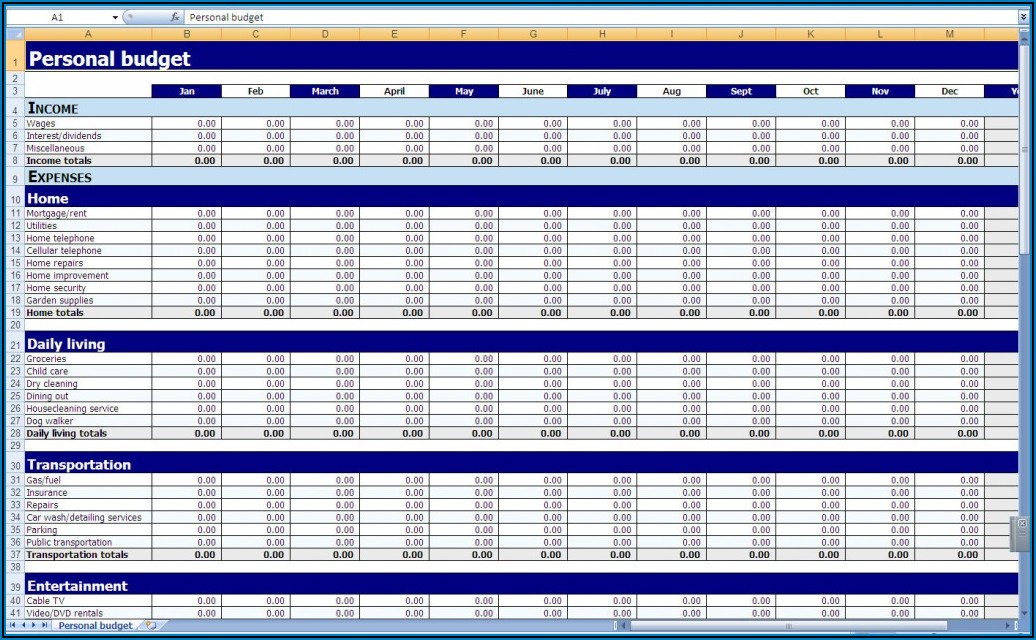Click the Insert Function fx icon
Viewport: 1036px width, 640px height.
coord(175,17)
